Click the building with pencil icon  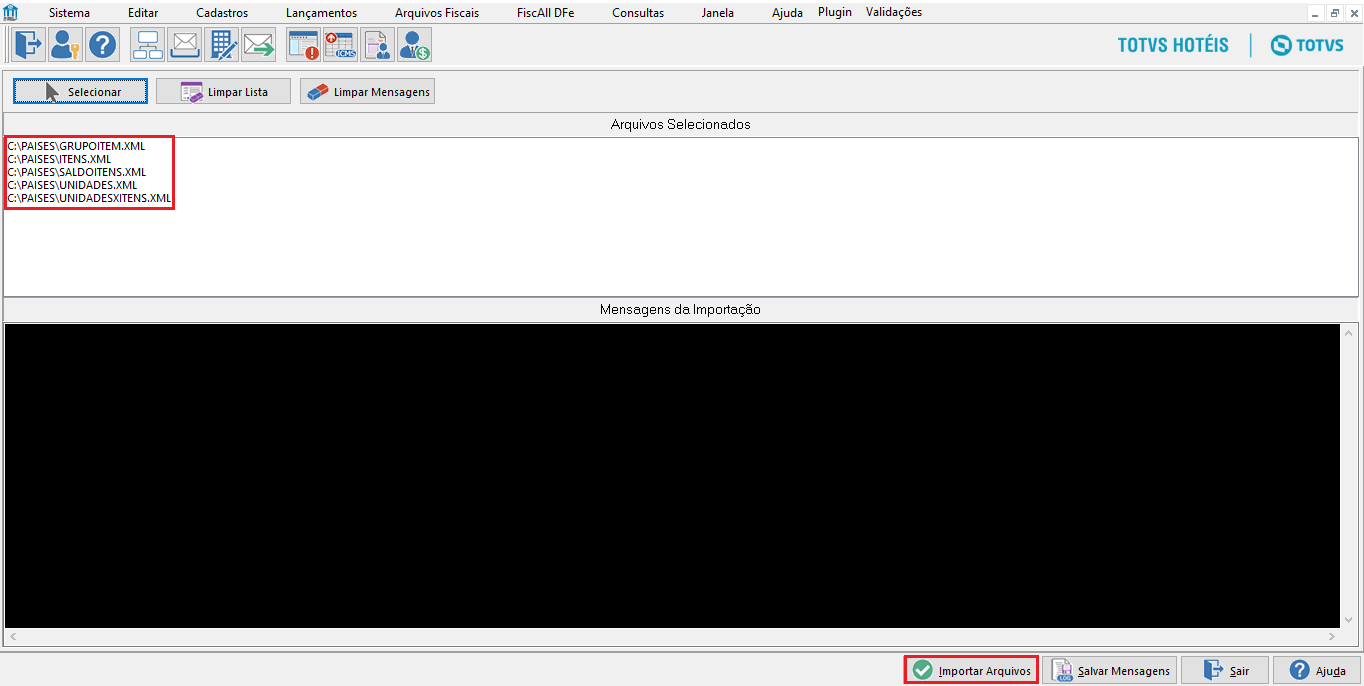coord(221,44)
